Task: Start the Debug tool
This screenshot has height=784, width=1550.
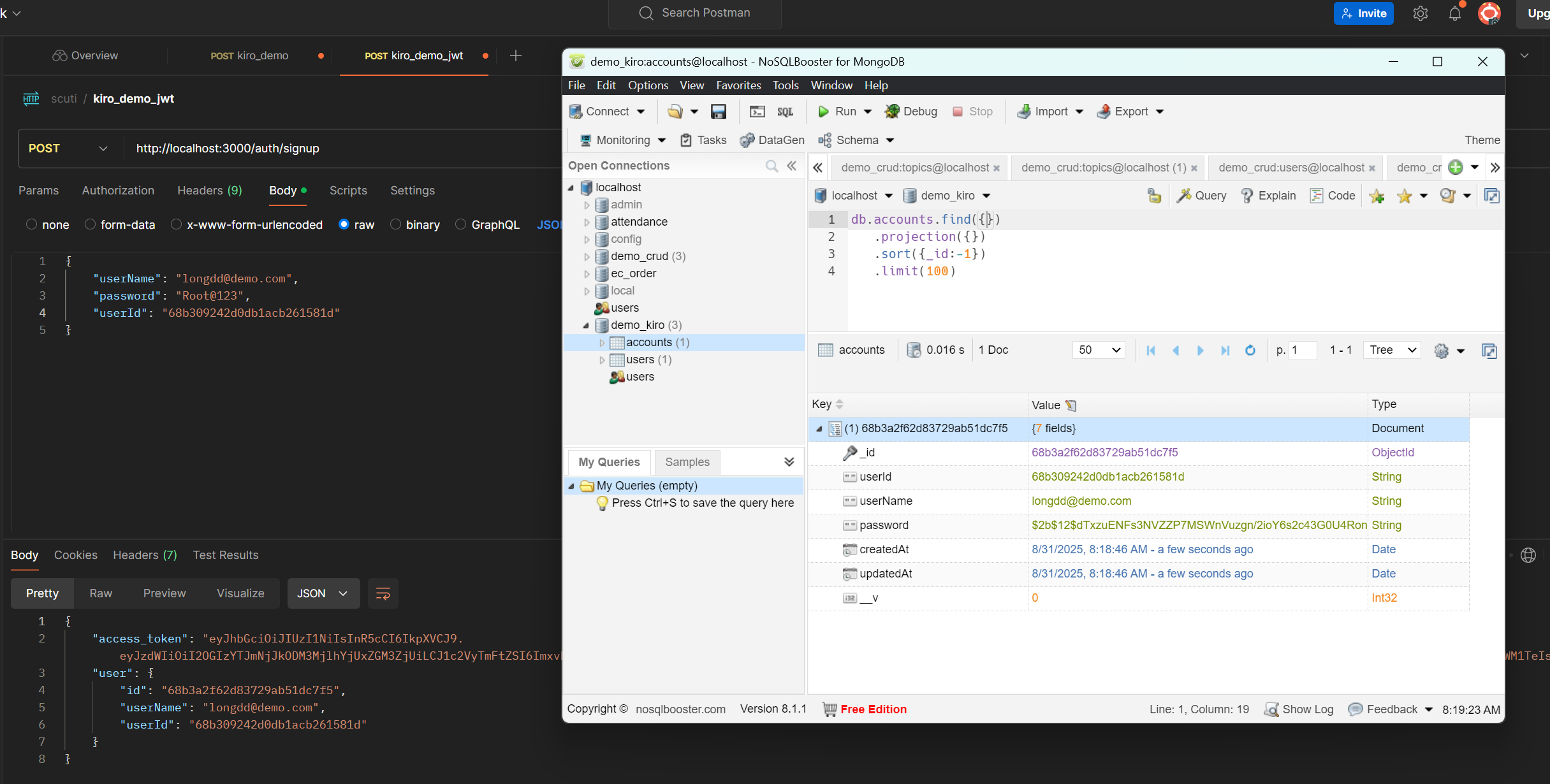Action: click(911, 112)
